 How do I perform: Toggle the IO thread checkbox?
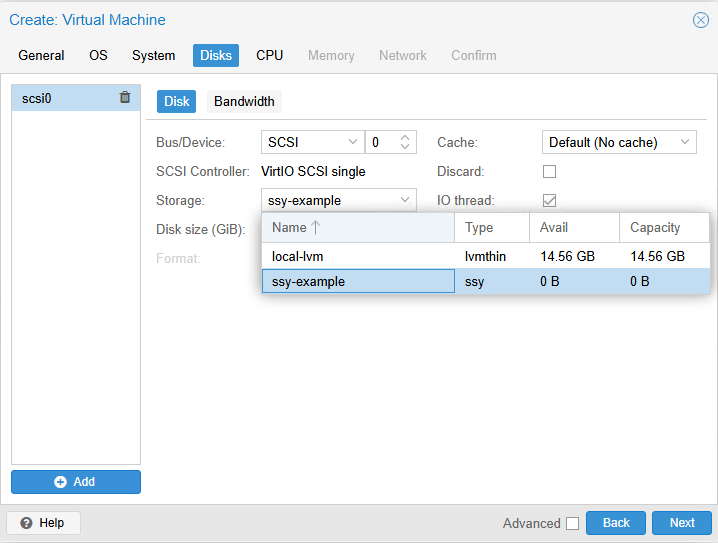click(549, 201)
